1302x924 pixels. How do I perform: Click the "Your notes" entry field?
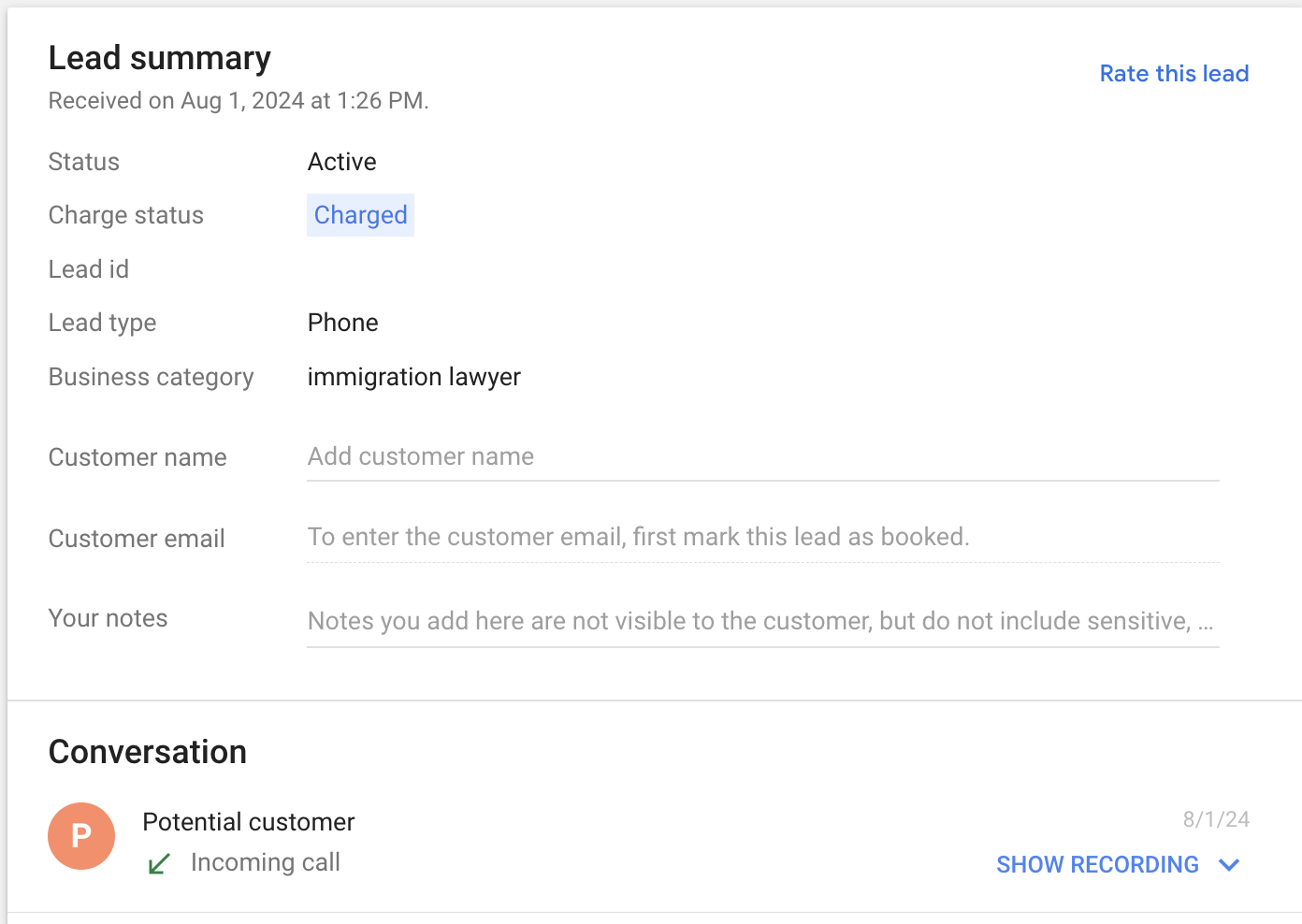(x=655, y=620)
